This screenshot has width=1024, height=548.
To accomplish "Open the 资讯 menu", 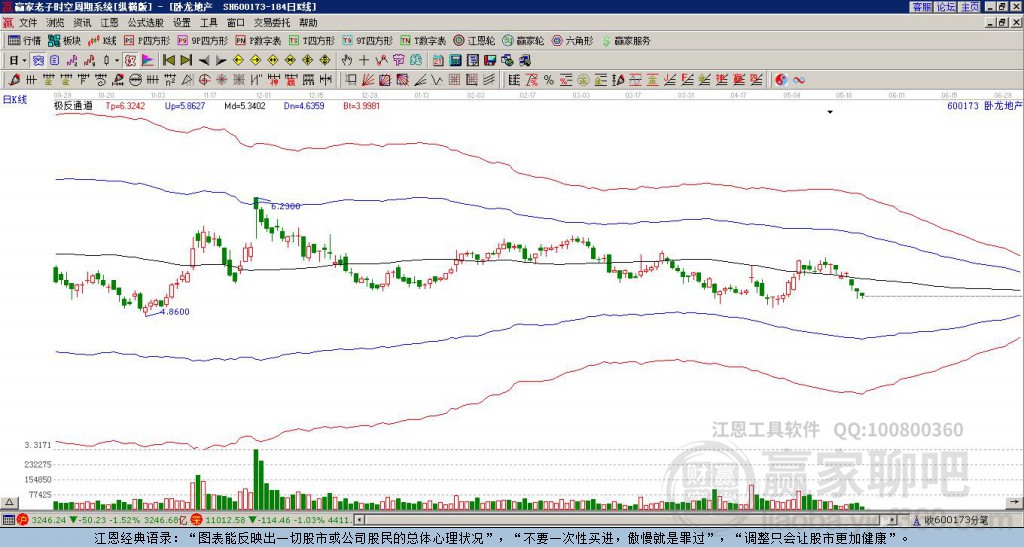I will (x=82, y=23).
